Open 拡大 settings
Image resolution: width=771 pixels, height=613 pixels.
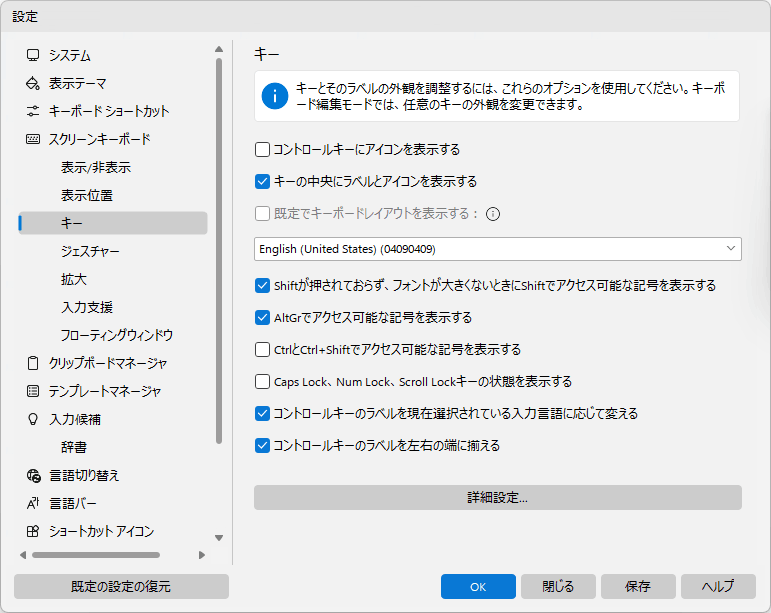pyautogui.click(x=74, y=280)
